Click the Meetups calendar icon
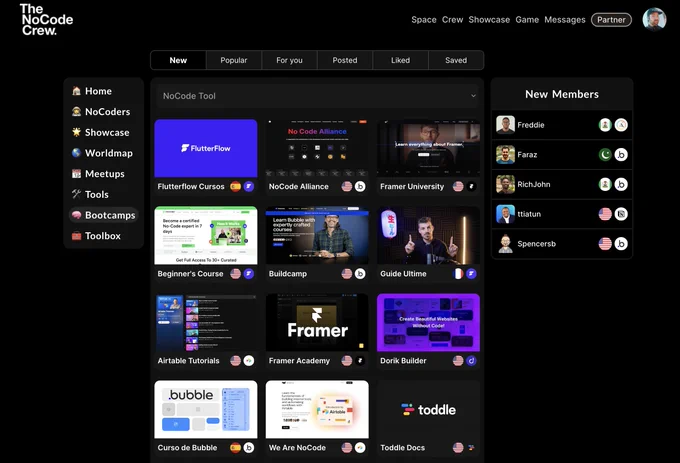 pos(76,174)
